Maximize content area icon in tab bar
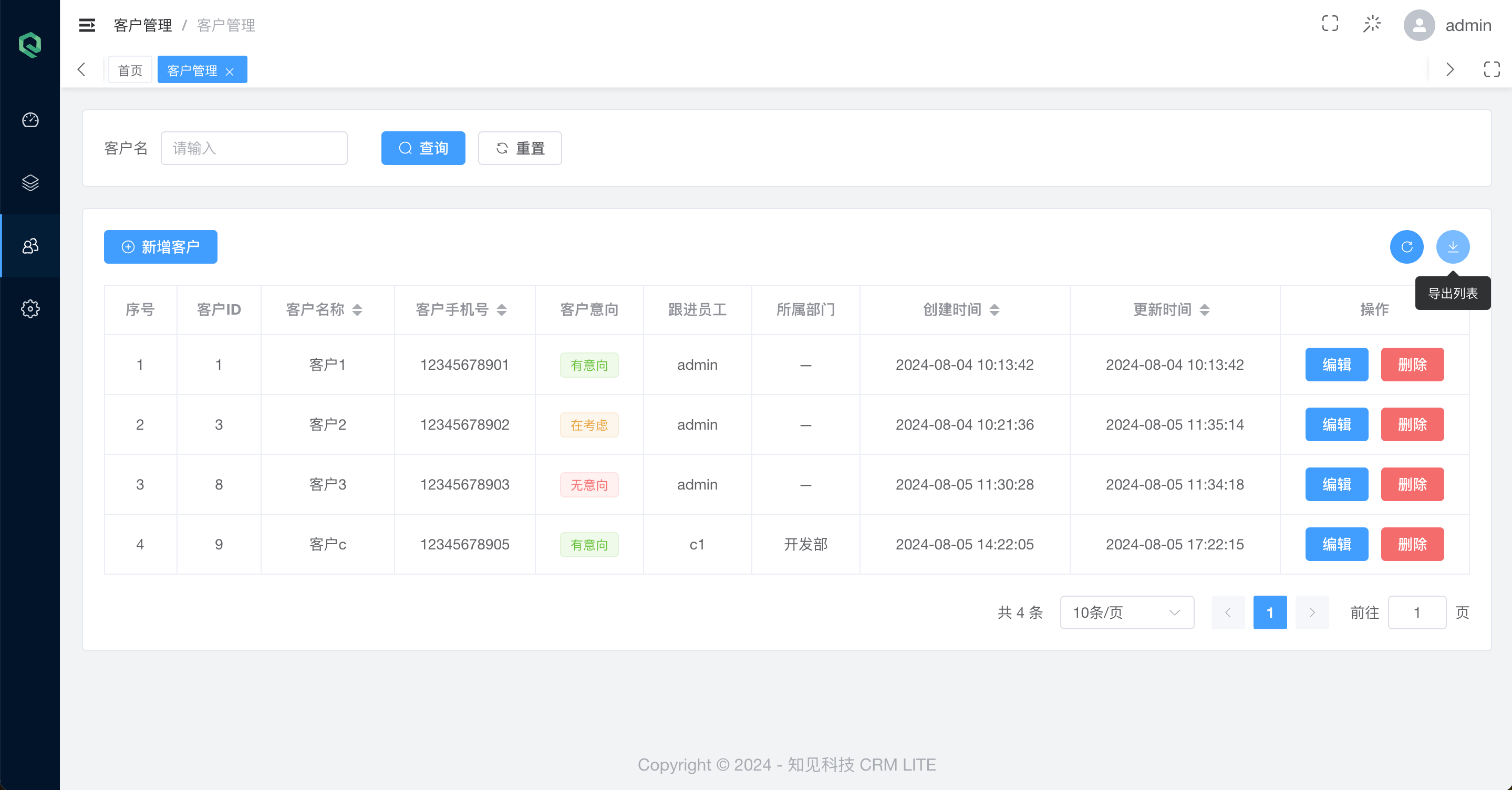Screen dimensions: 1512x790 [1492, 69]
